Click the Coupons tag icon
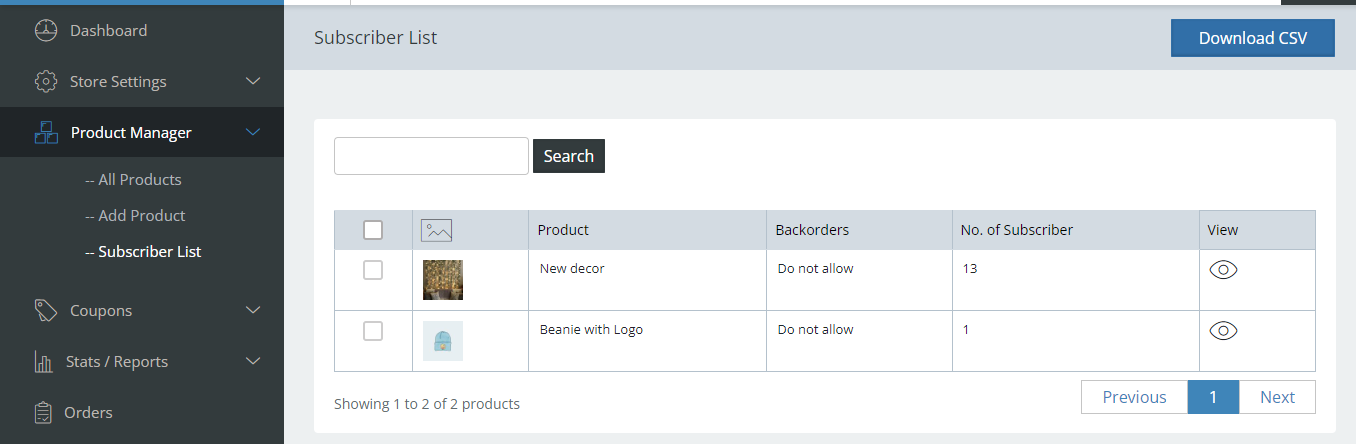1356x444 pixels. 46,311
